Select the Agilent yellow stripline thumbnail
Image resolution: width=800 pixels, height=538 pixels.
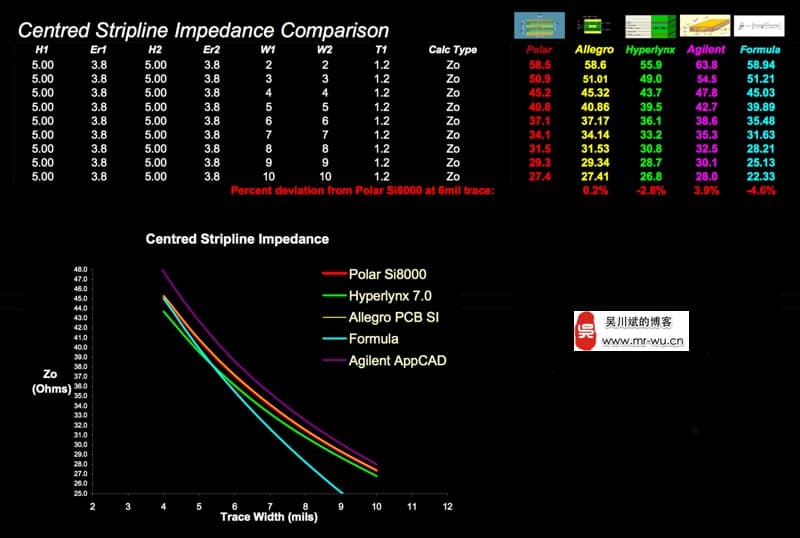[x=705, y=26]
